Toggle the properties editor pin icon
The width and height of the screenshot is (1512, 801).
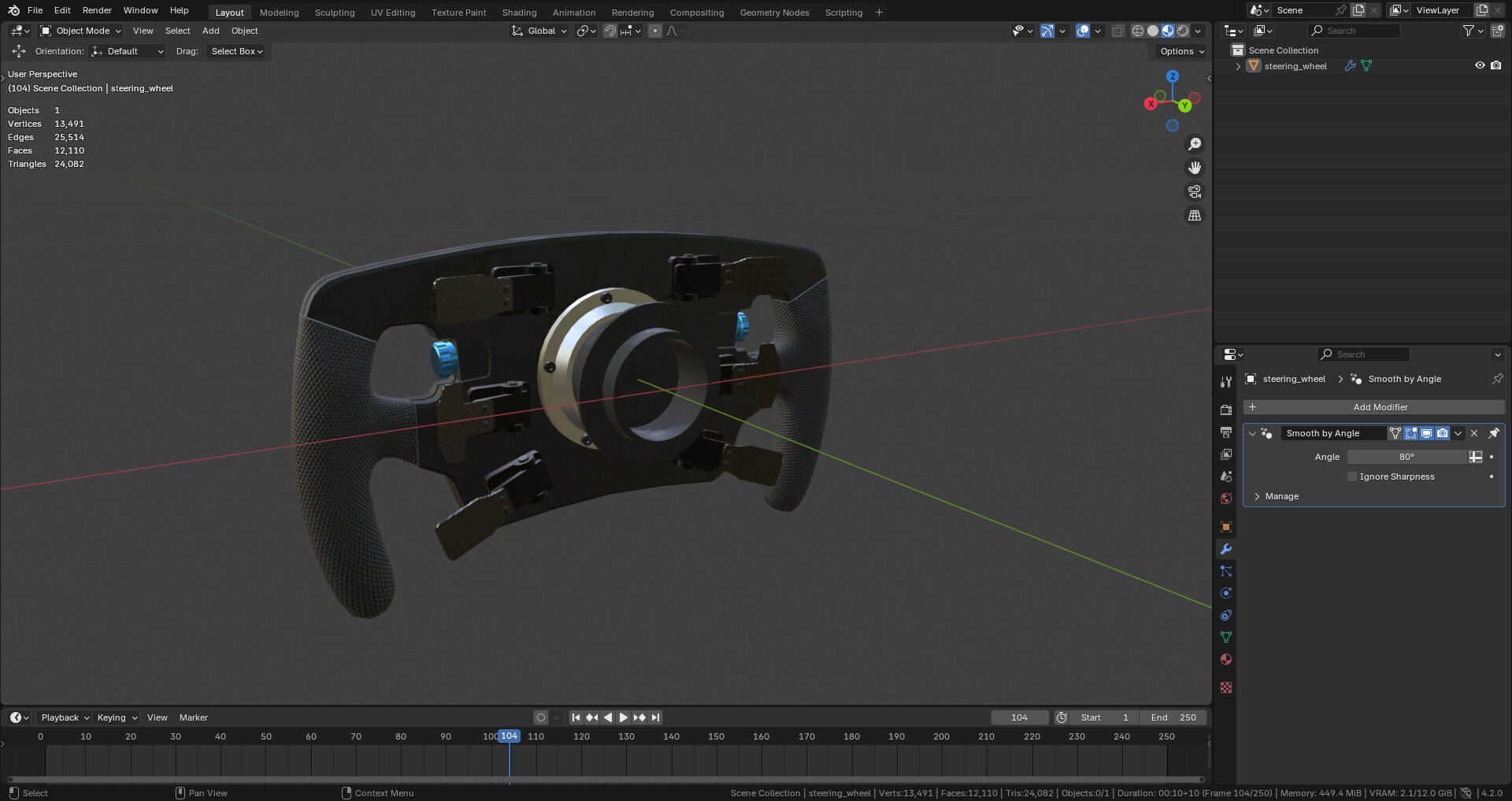[x=1497, y=379]
